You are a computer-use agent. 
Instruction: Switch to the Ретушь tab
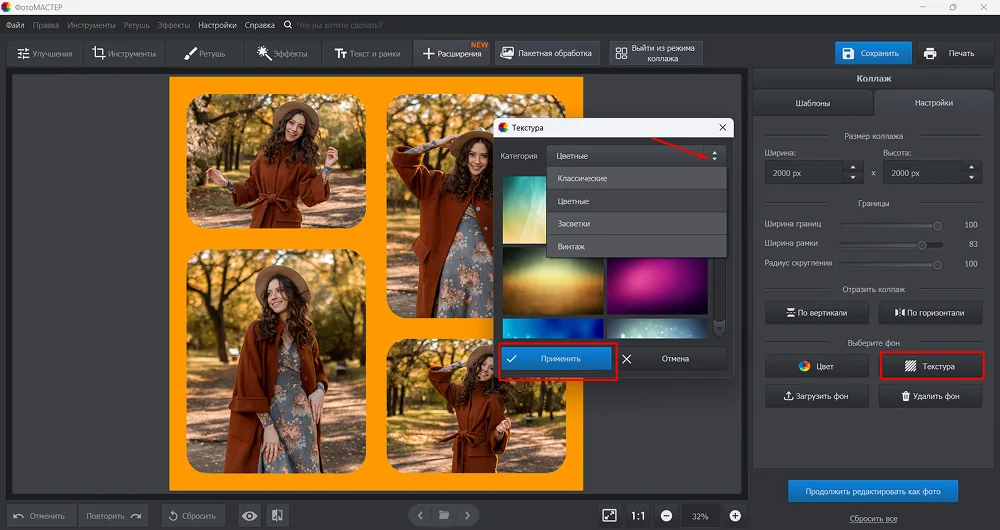click(x=204, y=54)
